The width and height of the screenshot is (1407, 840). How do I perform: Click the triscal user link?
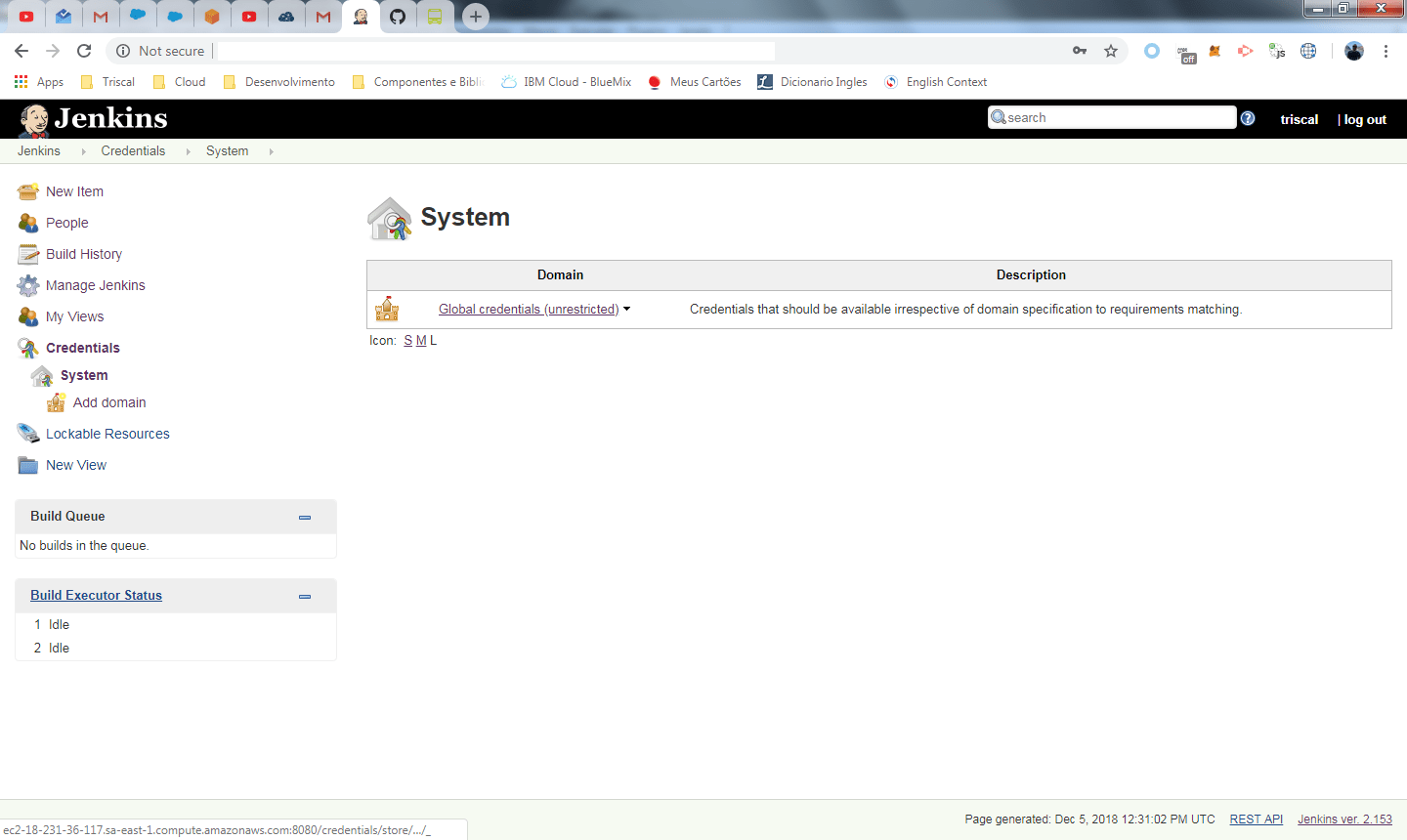(1300, 119)
